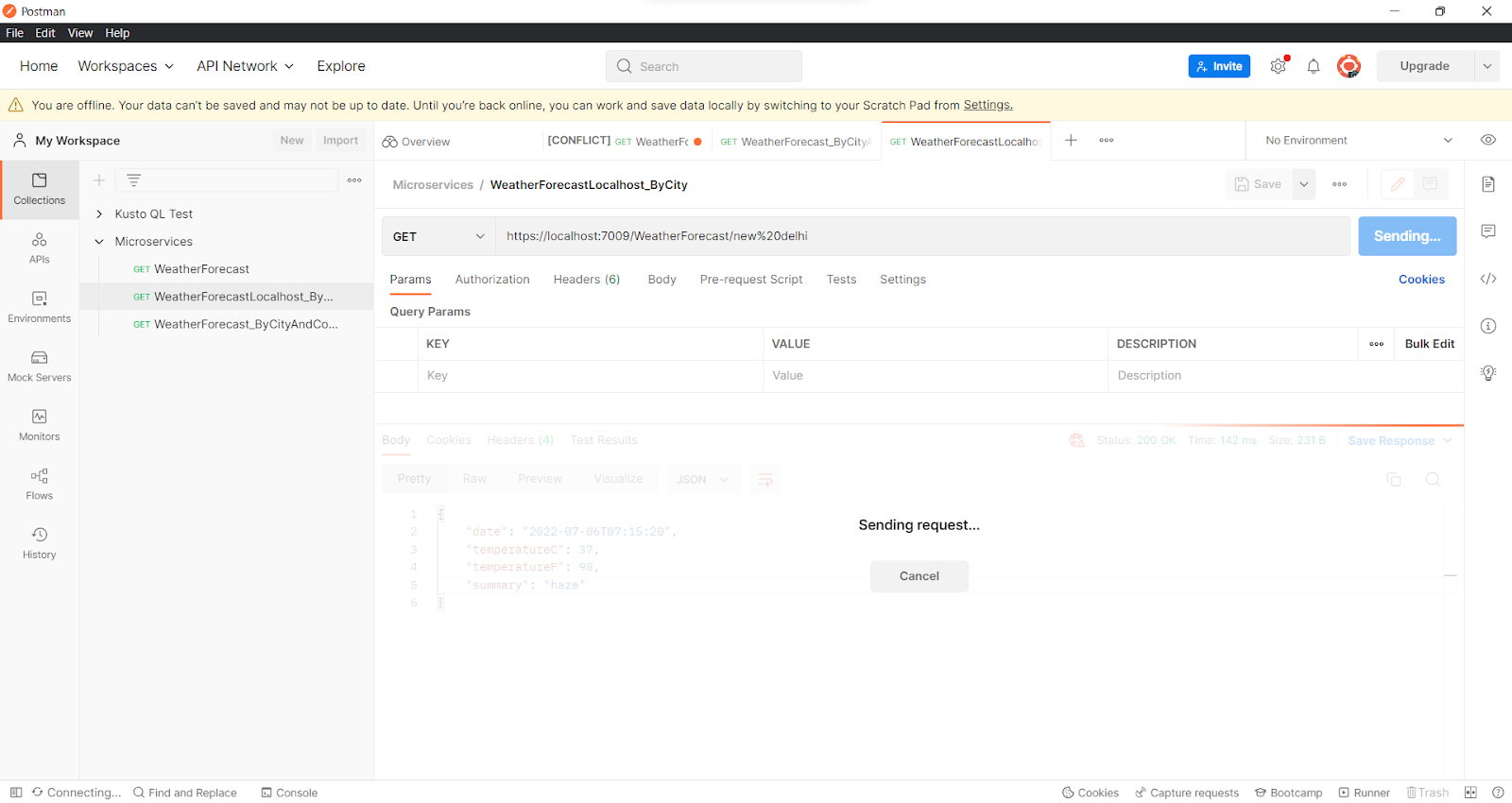The width and height of the screenshot is (1512, 803).
Task: Click the query param Key field
Action: point(591,376)
